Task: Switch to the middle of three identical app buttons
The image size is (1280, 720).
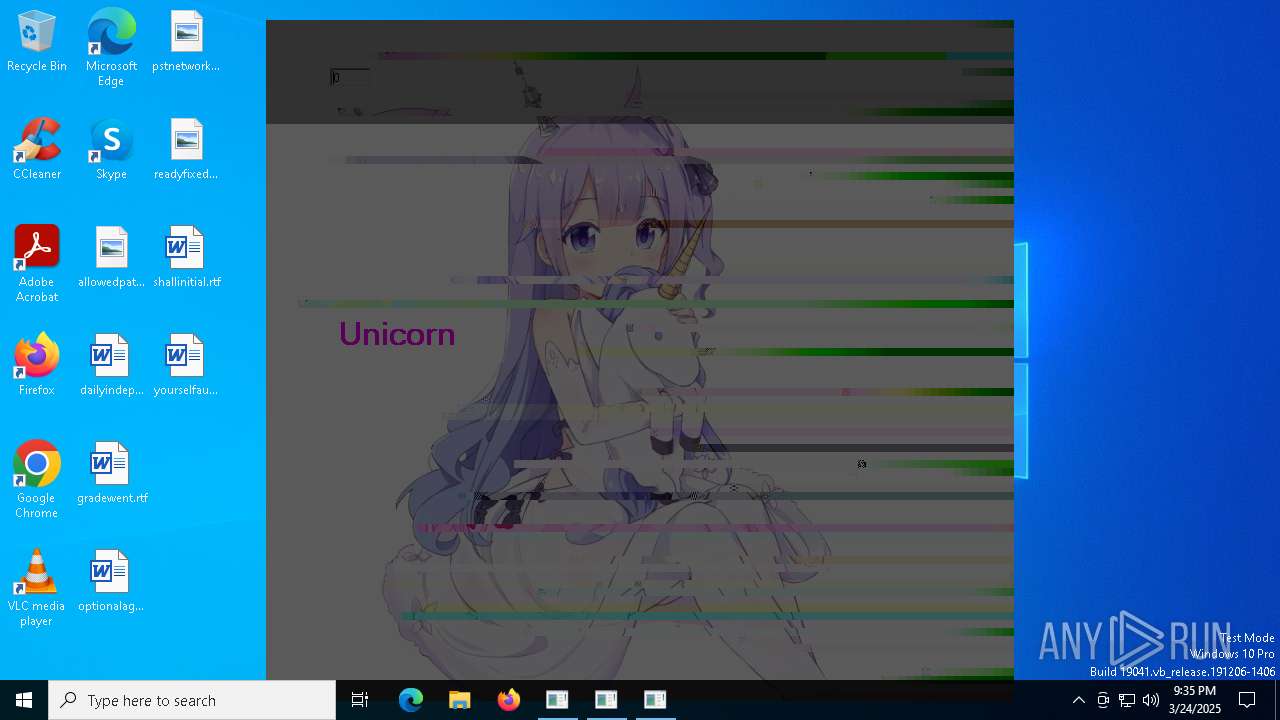Action: (x=606, y=700)
